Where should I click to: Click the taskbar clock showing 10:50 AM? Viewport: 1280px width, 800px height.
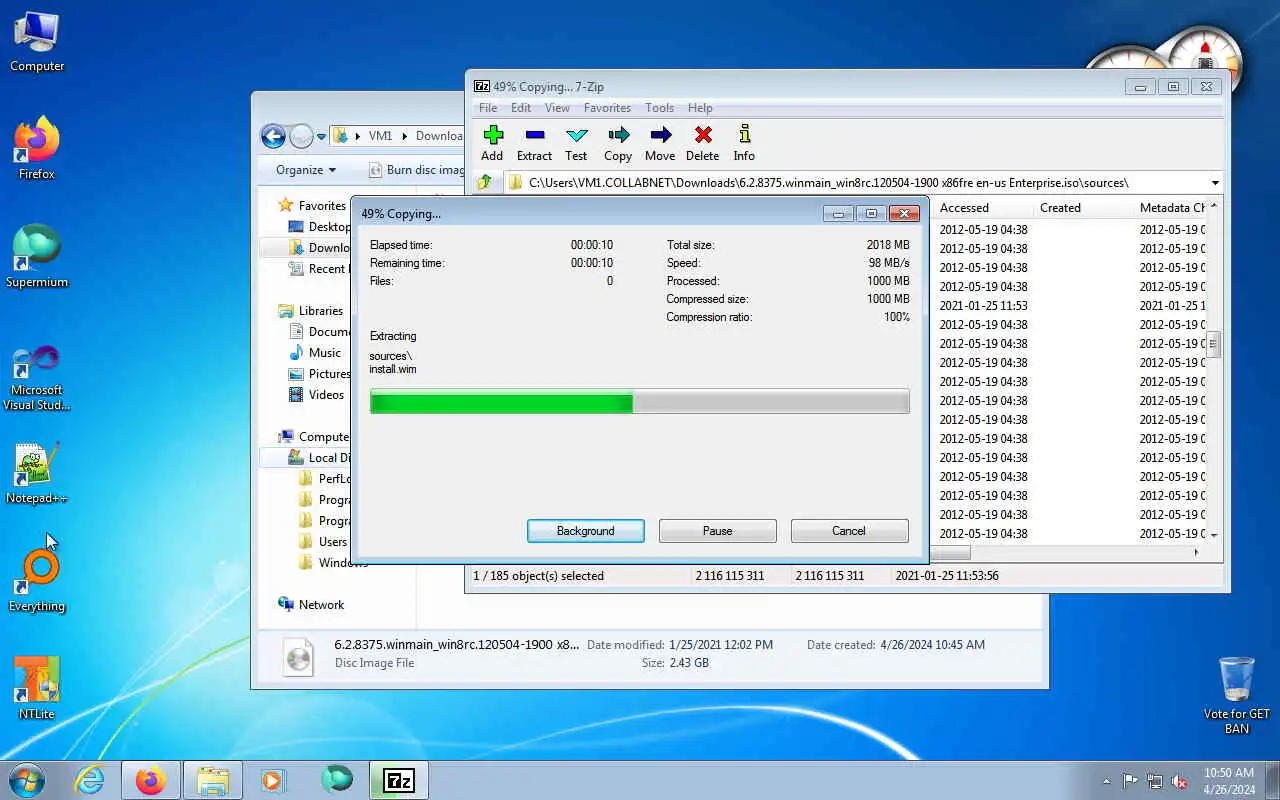(1229, 781)
